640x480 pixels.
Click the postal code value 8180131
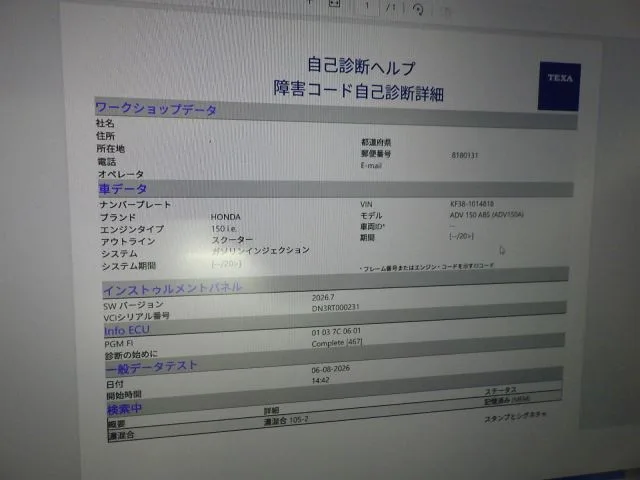[x=465, y=155]
